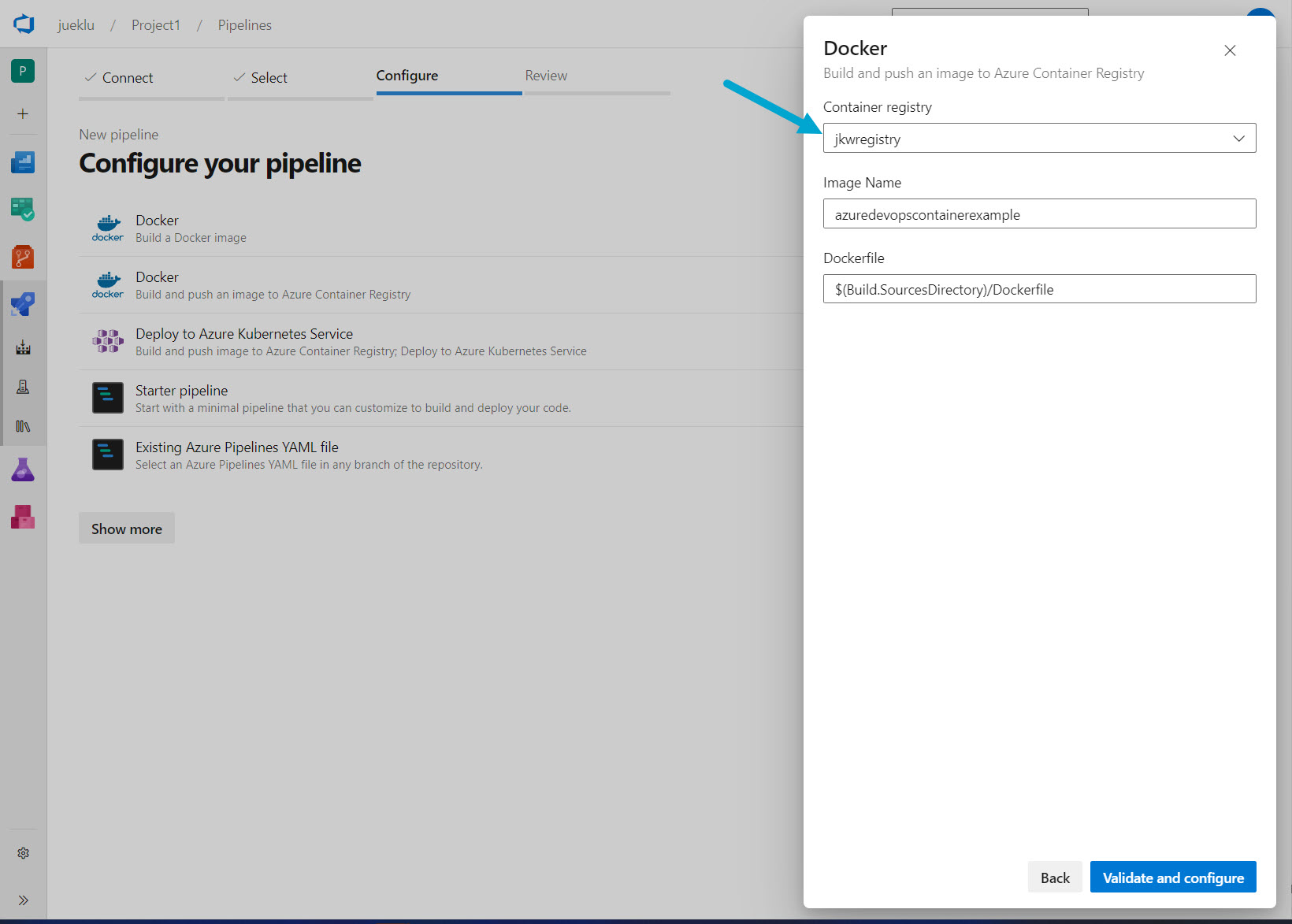This screenshot has height=924, width=1292.
Task: Click the Dockerfile path field
Action: 1039,289
